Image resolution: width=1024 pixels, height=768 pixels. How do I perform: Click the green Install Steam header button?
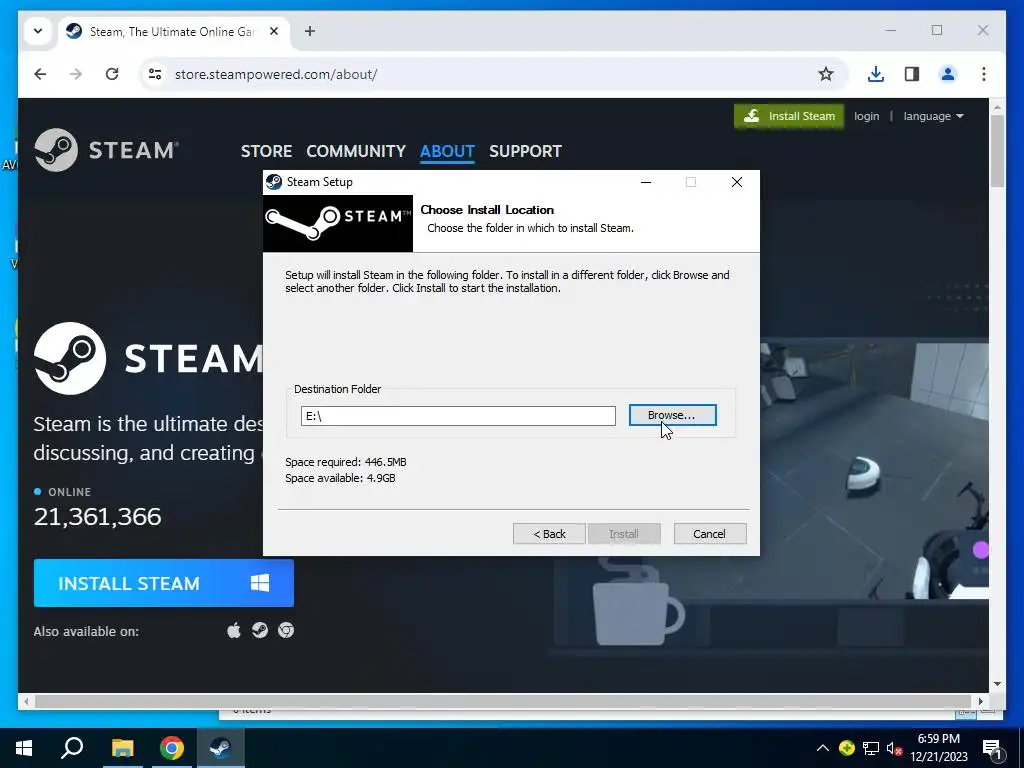click(x=789, y=116)
